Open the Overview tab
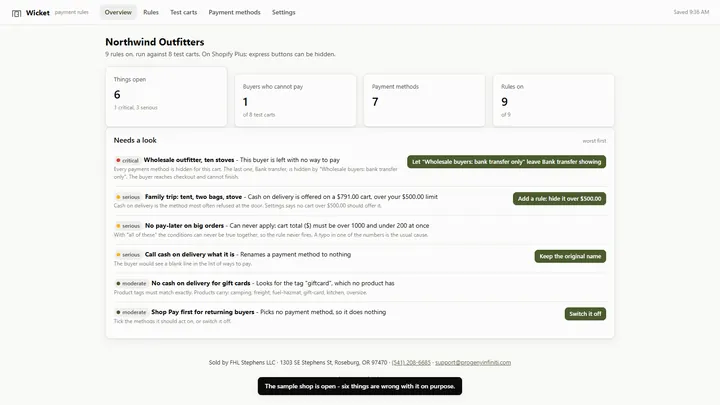This screenshot has width=720, height=405. tap(118, 12)
